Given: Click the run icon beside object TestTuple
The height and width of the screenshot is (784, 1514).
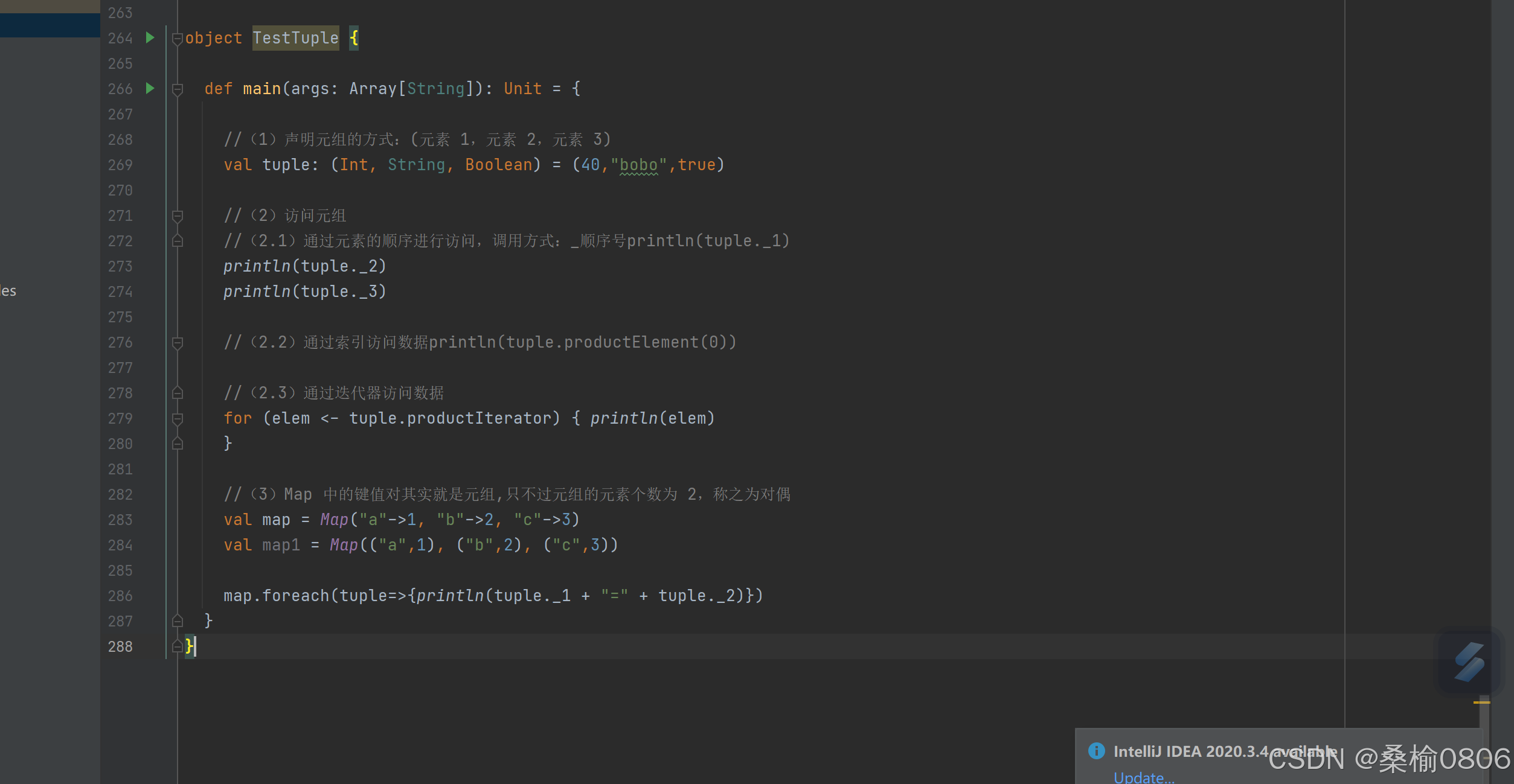Looking at the screenshot, I should pos(150,38).
